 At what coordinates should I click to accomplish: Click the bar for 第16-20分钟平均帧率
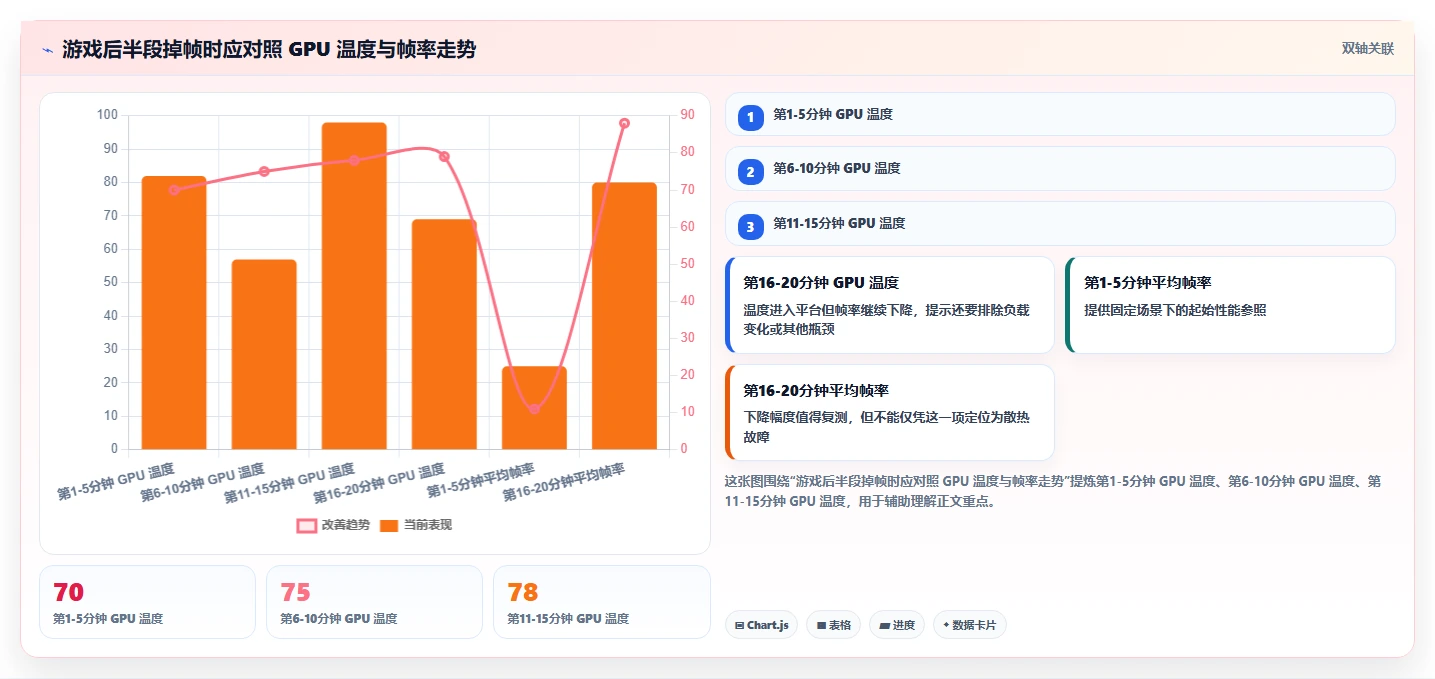click(x=624, y=316)
